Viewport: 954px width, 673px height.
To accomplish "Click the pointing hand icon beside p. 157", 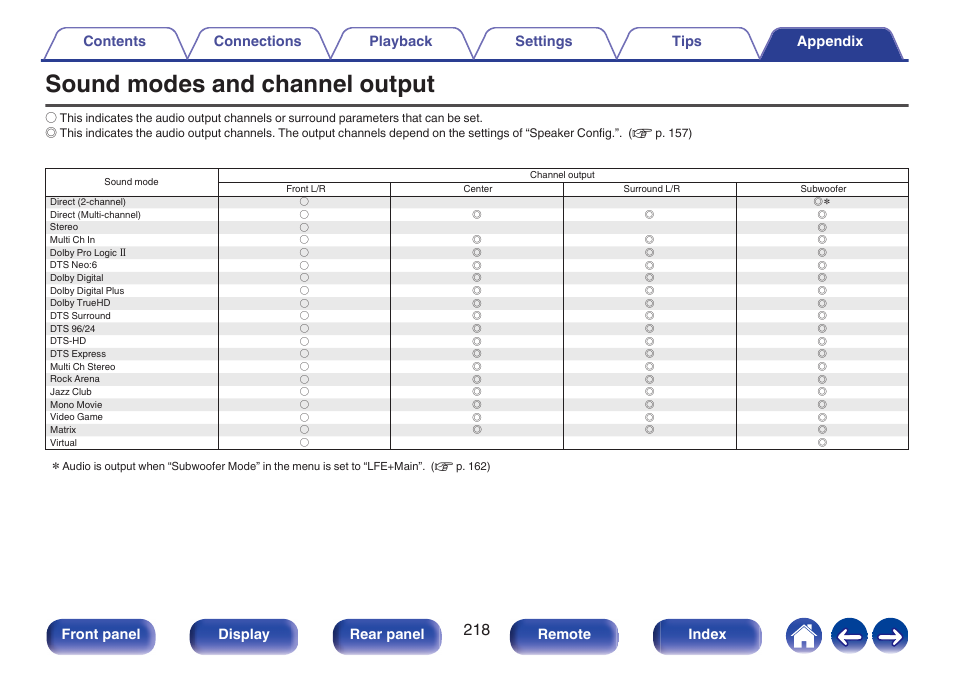I will pos(642,134).
